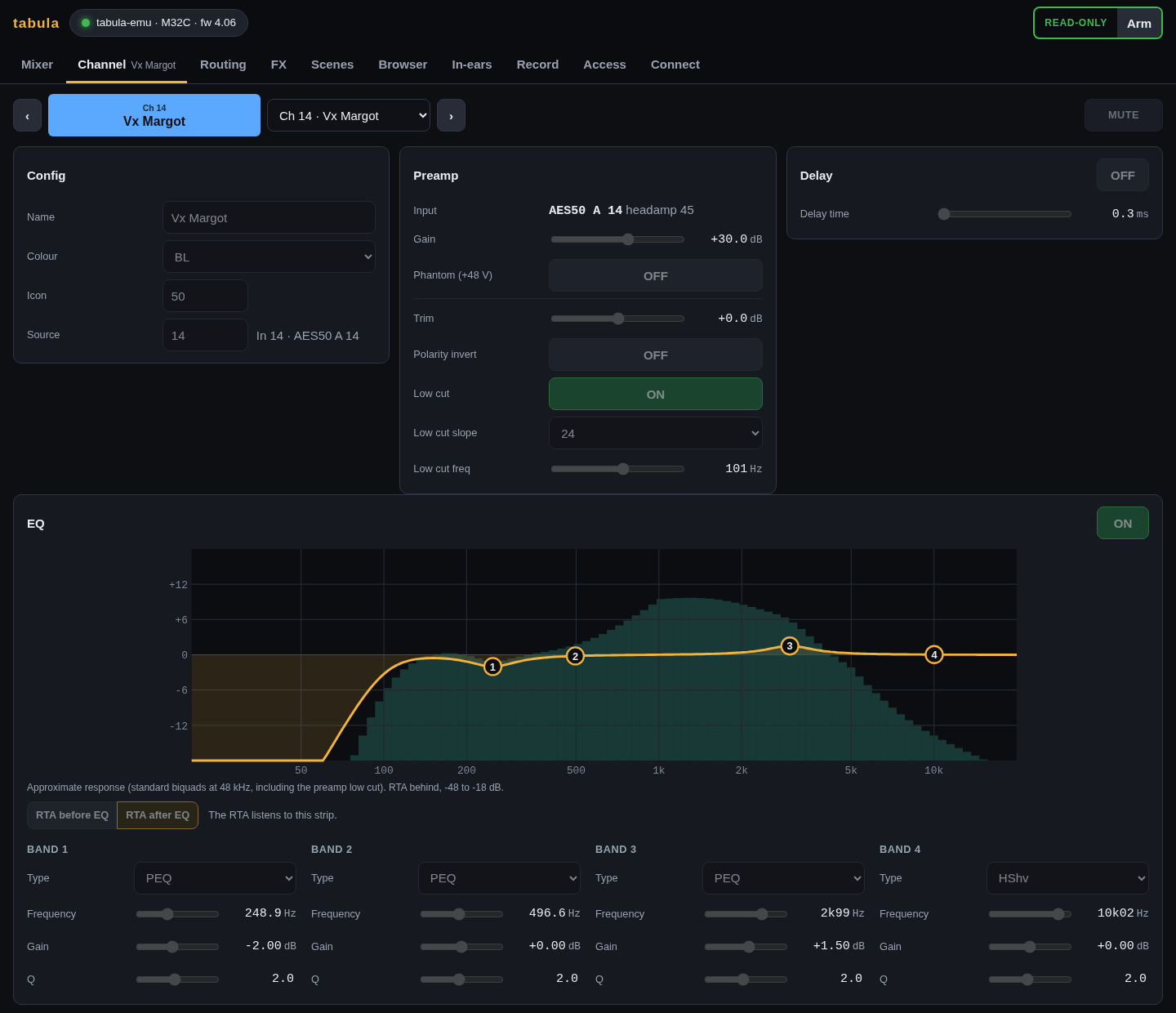Open the In-ears tab

pyautogui.click(x=472, y=65)
